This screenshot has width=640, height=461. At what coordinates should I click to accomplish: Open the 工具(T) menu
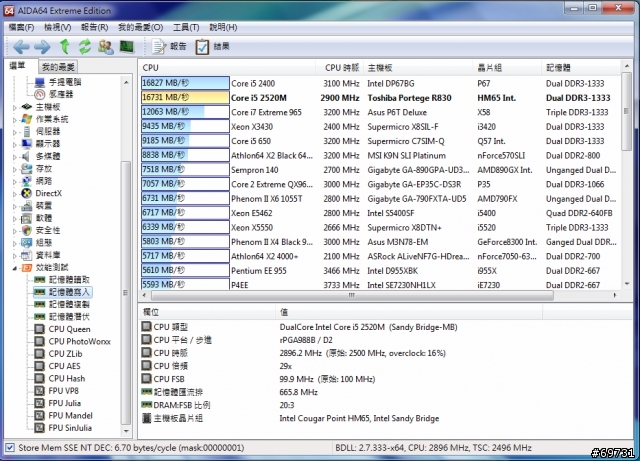coord(186,27)
